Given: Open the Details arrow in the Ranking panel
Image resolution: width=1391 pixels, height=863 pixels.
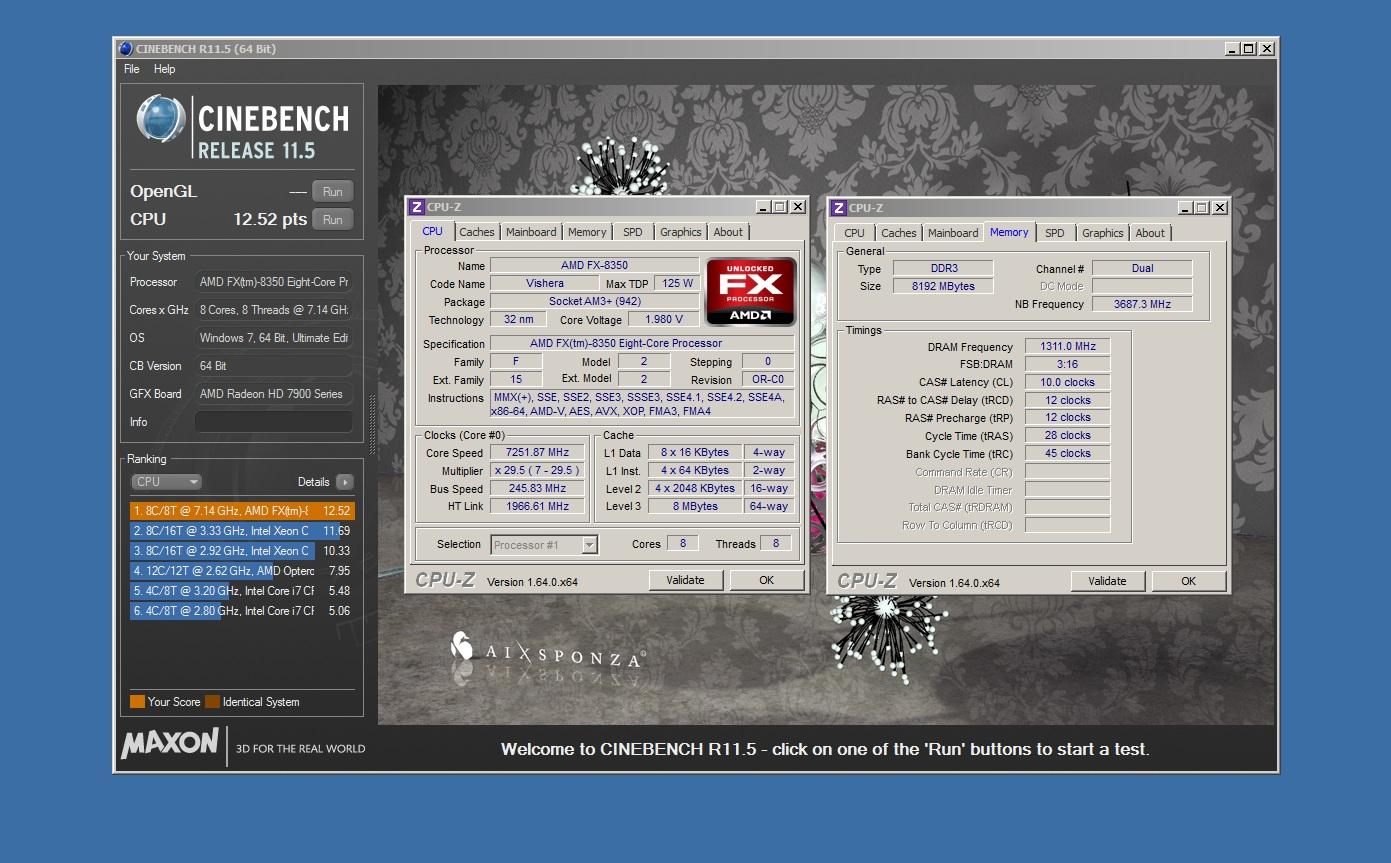Looking at the screenshot, I should click(345, 482).
